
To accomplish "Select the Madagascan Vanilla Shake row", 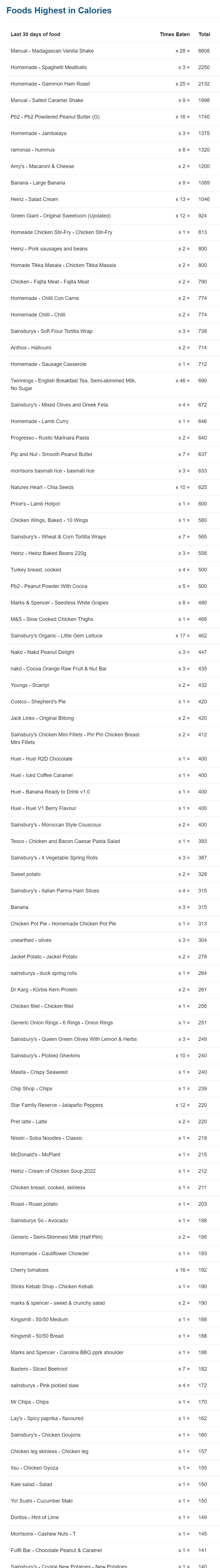I will click(x=110, y=51).
